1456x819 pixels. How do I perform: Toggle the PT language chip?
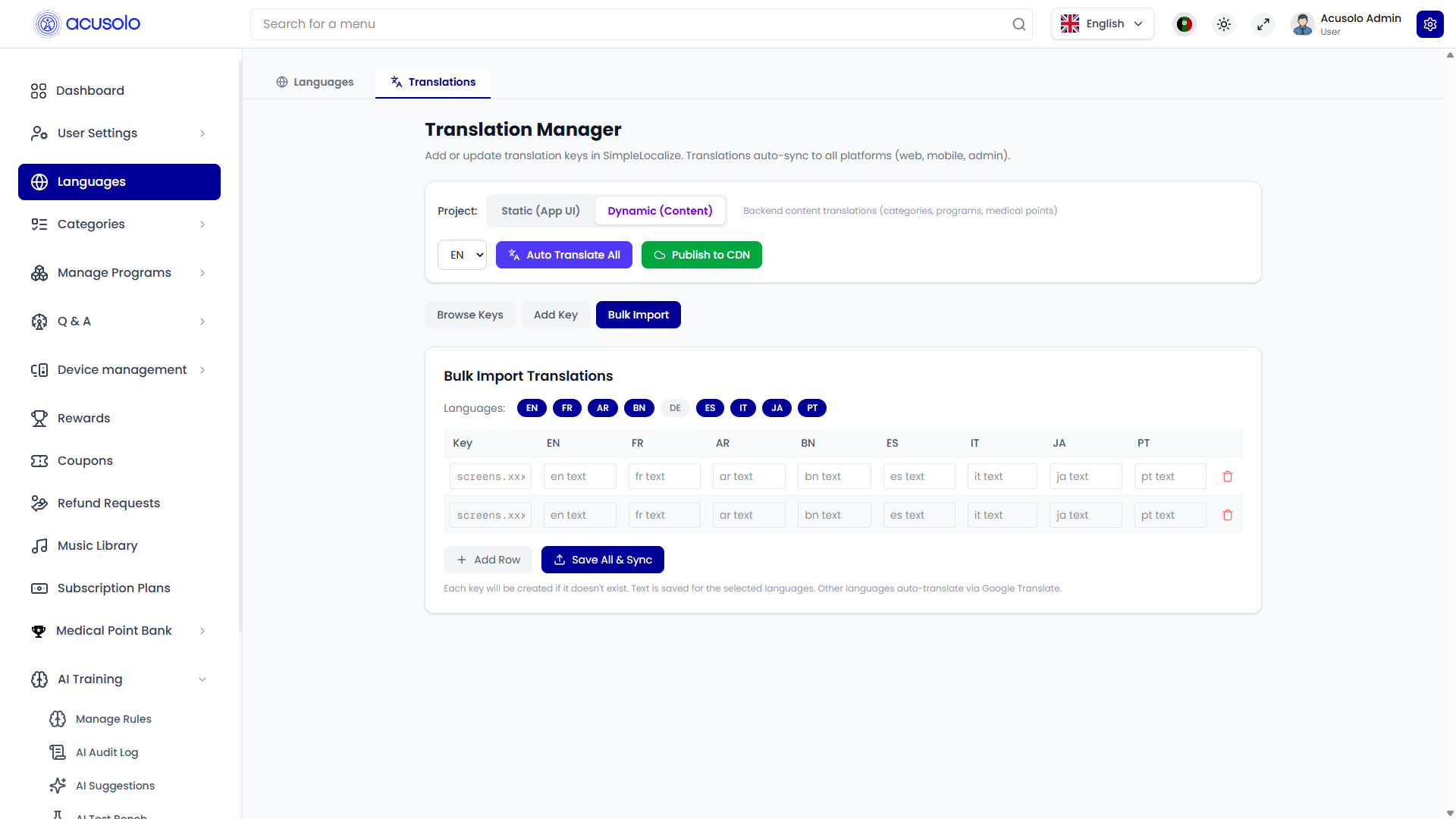click(812, 408)
